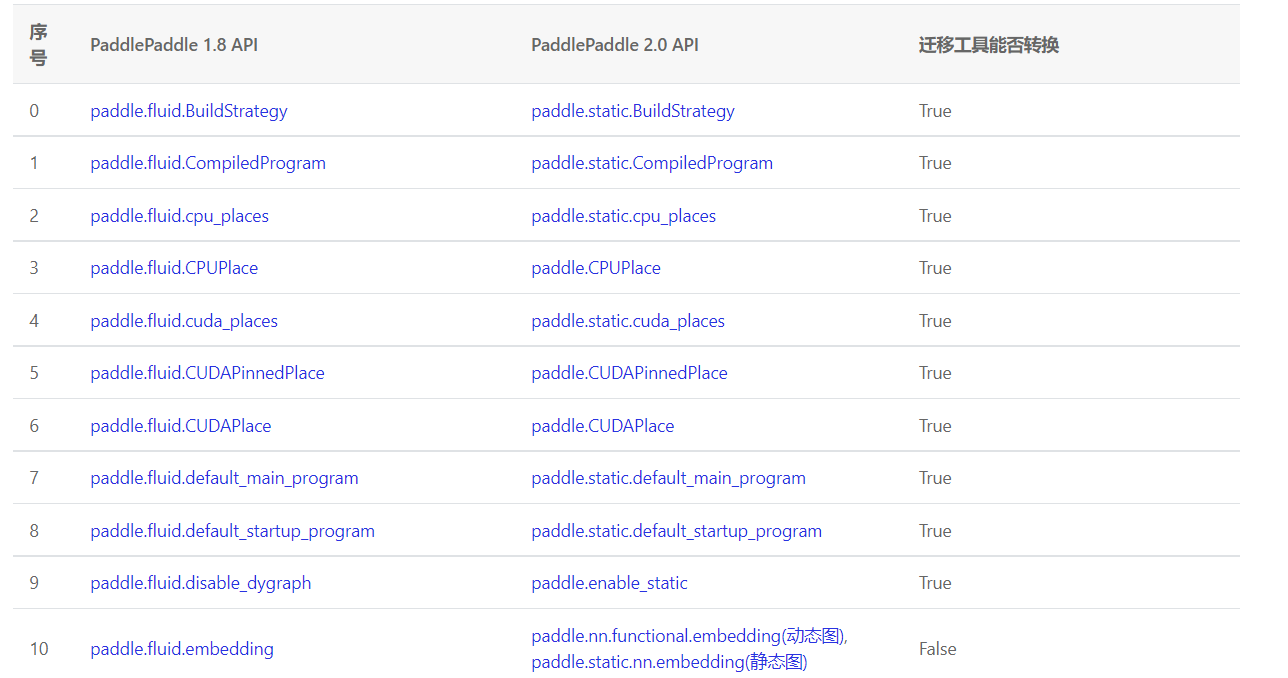Click the PaddlePaddle 2.0 API column header

(x=613, y=45)
